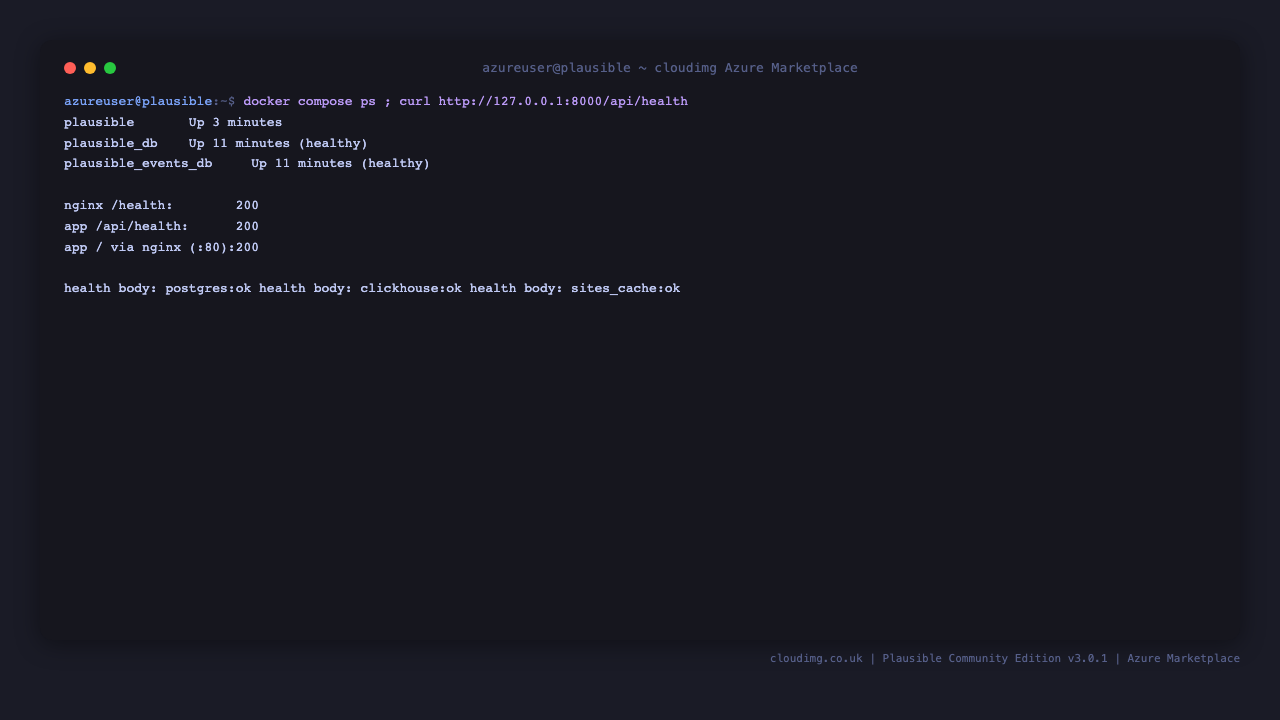Click the sites_cache:ok health body text
Image resolution: width=1280 pixels, height=720 pixels.
tap(625, 289)
